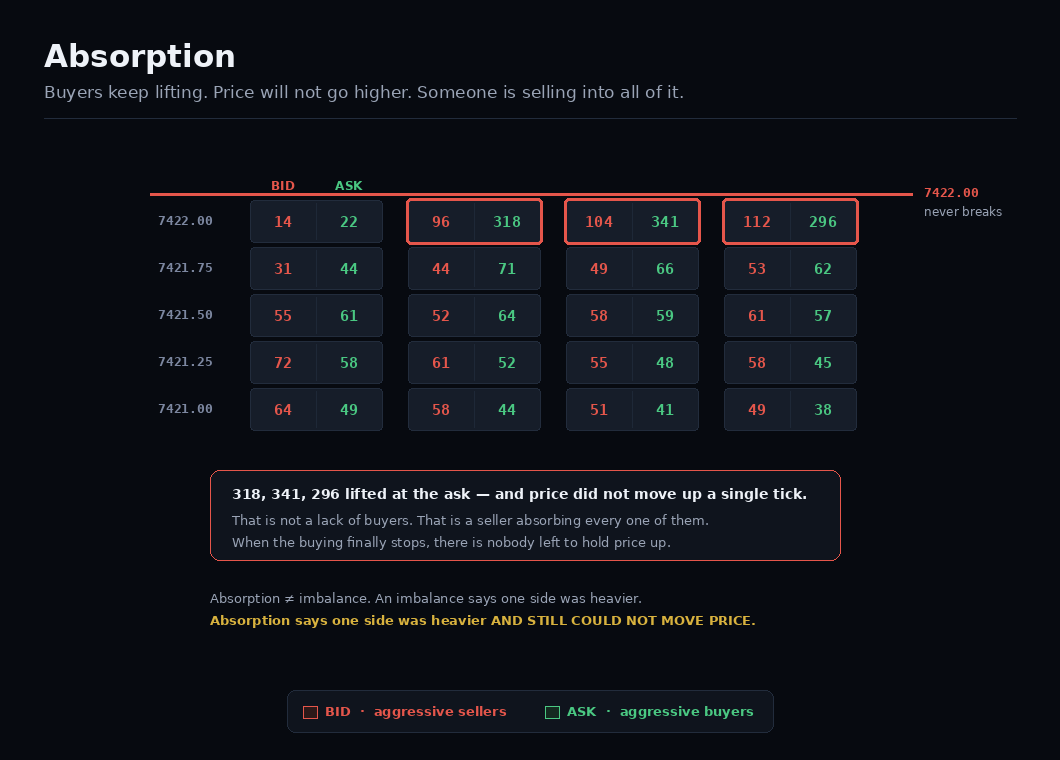Click the 'aggressive buyers' legend label
1060x760 pixels.
click(686, 712)
